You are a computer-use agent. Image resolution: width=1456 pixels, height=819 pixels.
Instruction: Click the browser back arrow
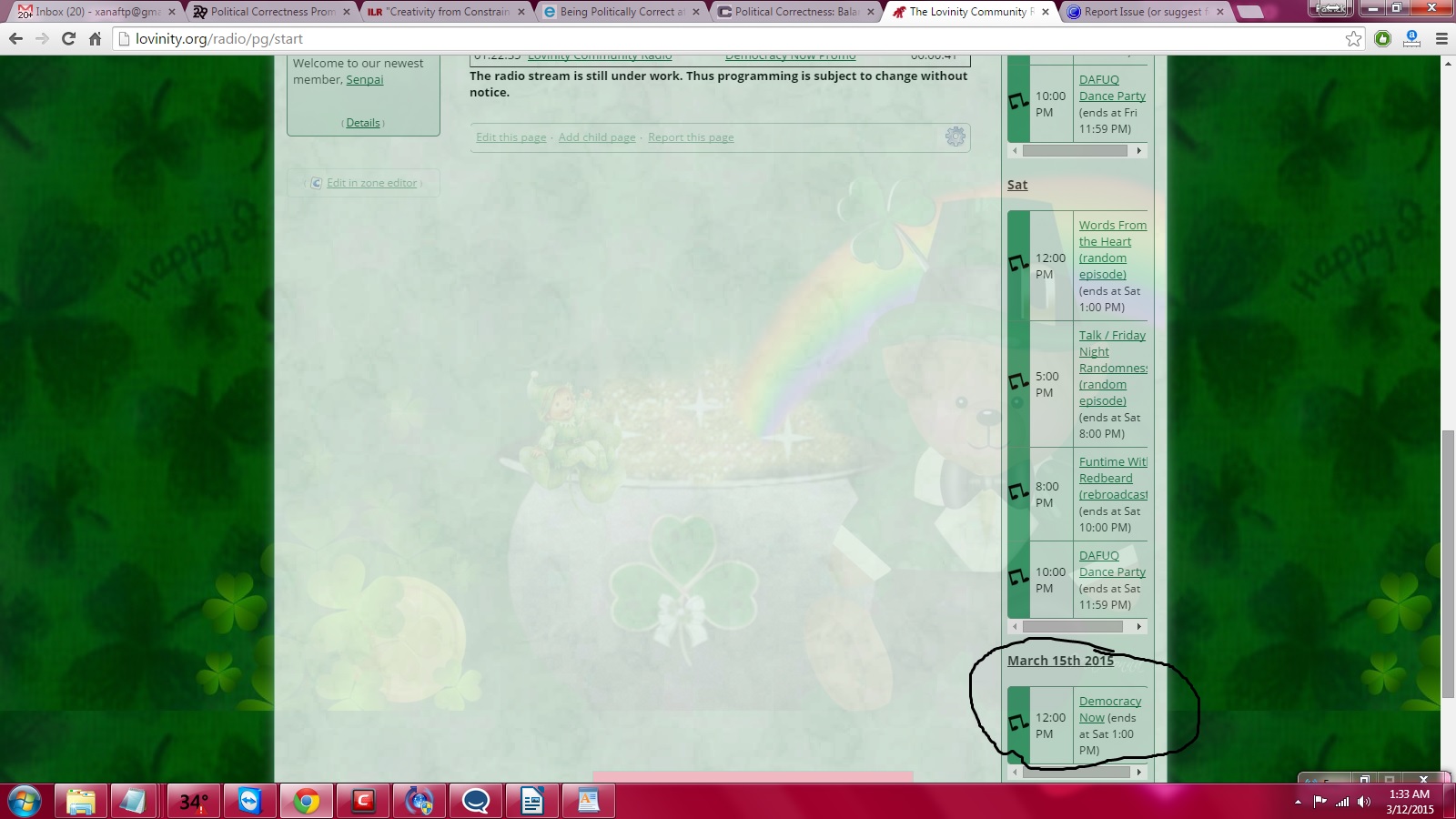15,38
